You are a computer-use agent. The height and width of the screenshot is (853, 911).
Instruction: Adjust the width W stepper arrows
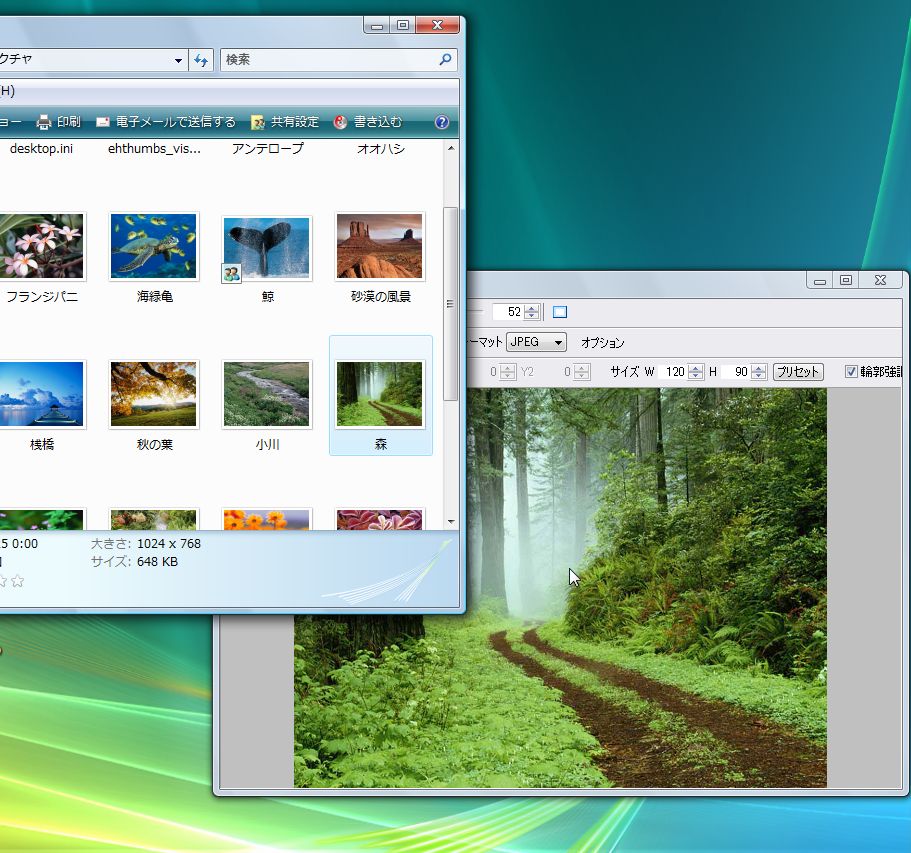tap(695, 372)
